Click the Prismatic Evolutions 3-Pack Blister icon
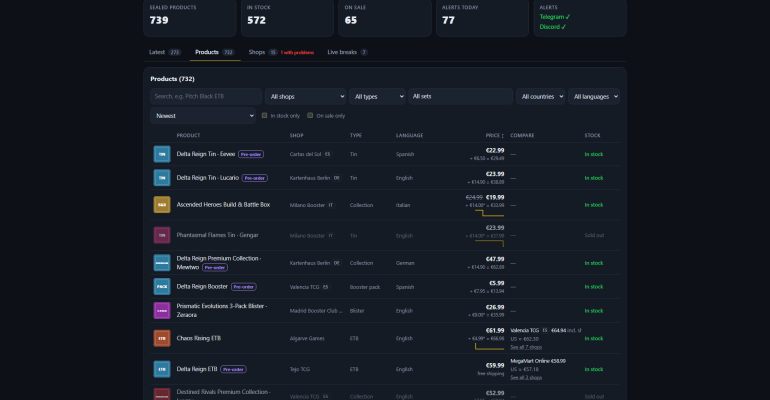This screenshot has width=770, height=400. click(x=162, y=311)
